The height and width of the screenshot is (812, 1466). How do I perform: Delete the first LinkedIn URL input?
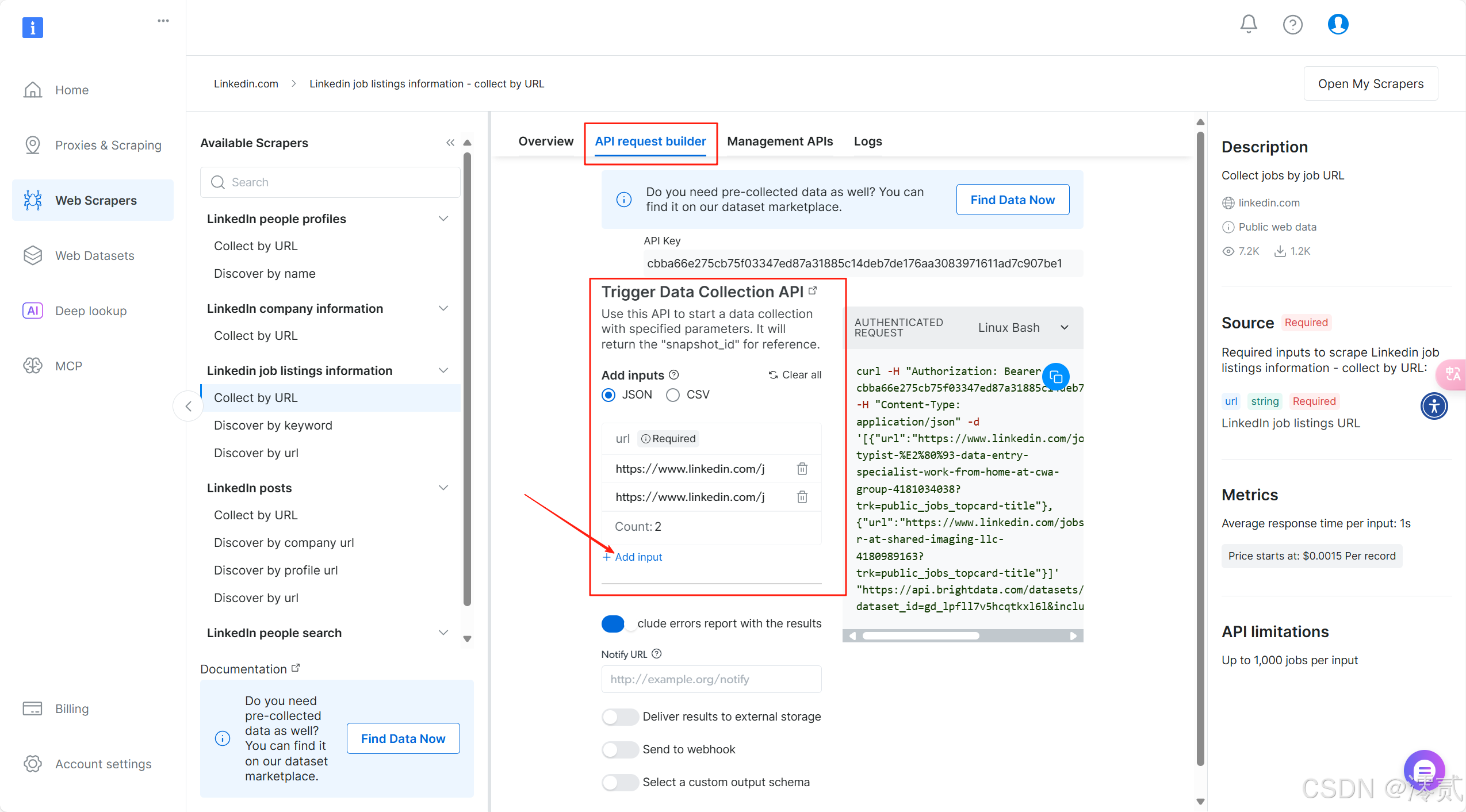click(802, 469)
